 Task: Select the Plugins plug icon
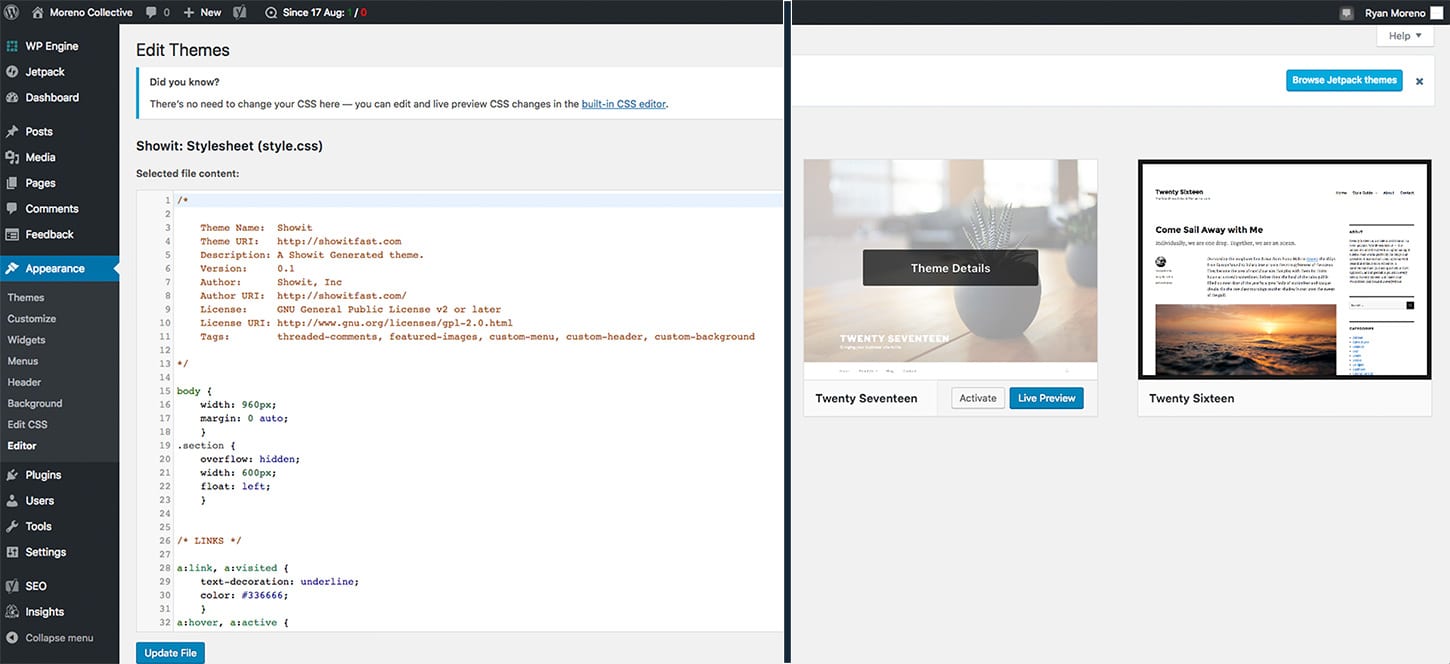click(11, 474)
